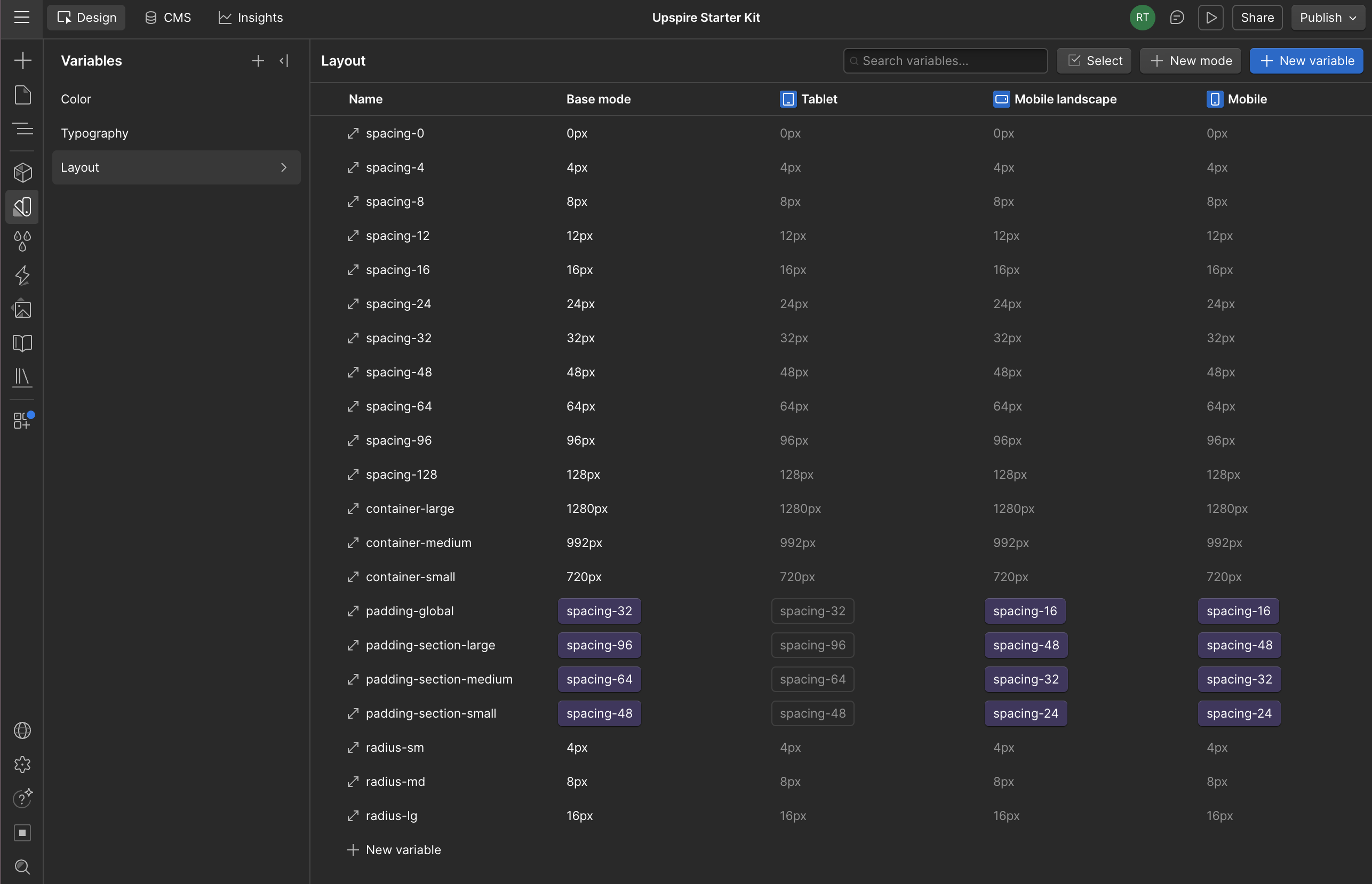Click spacing-96 chip in padding-section-large Tablet

(x=812, y=645)
